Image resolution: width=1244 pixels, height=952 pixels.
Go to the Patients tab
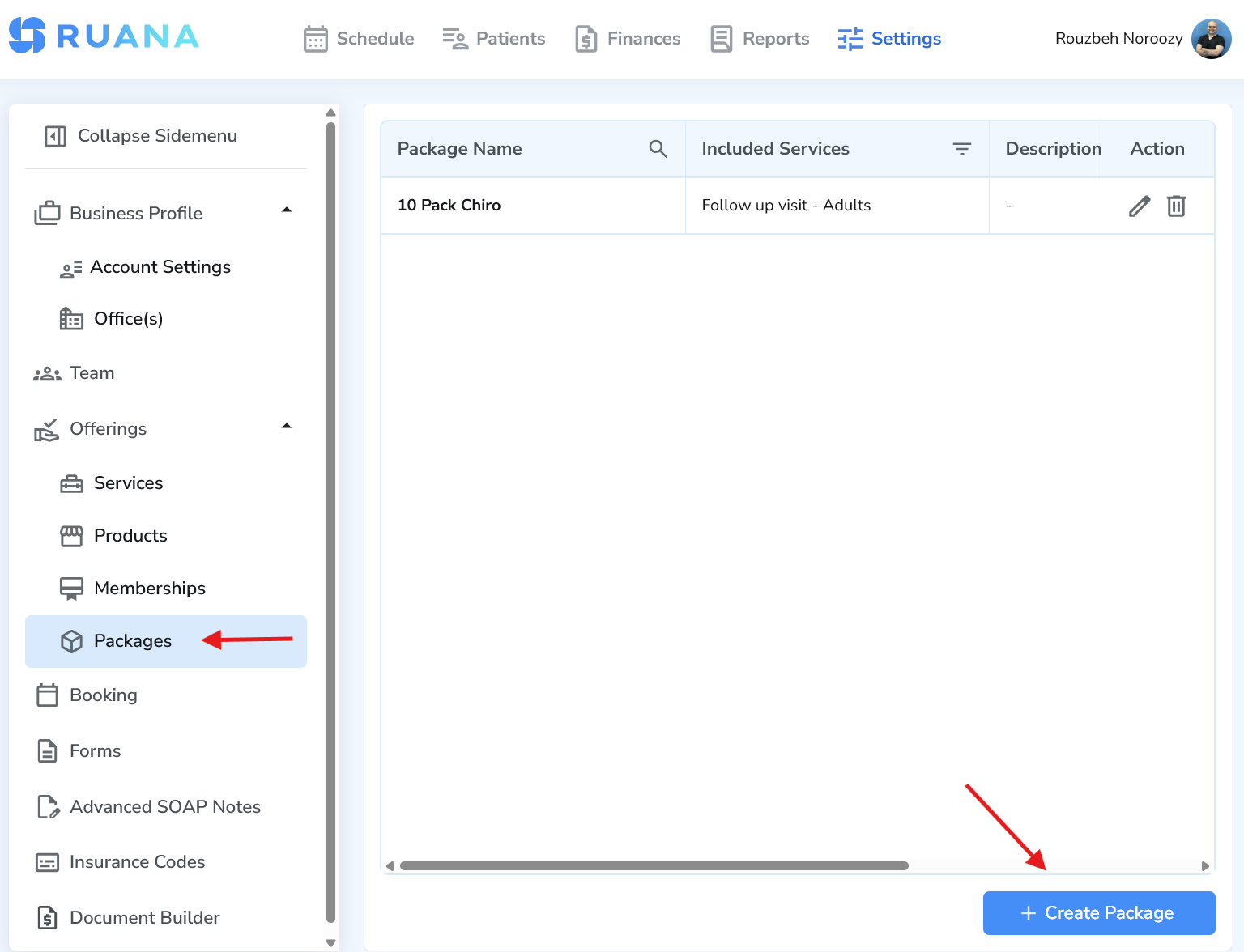(494, 39)
